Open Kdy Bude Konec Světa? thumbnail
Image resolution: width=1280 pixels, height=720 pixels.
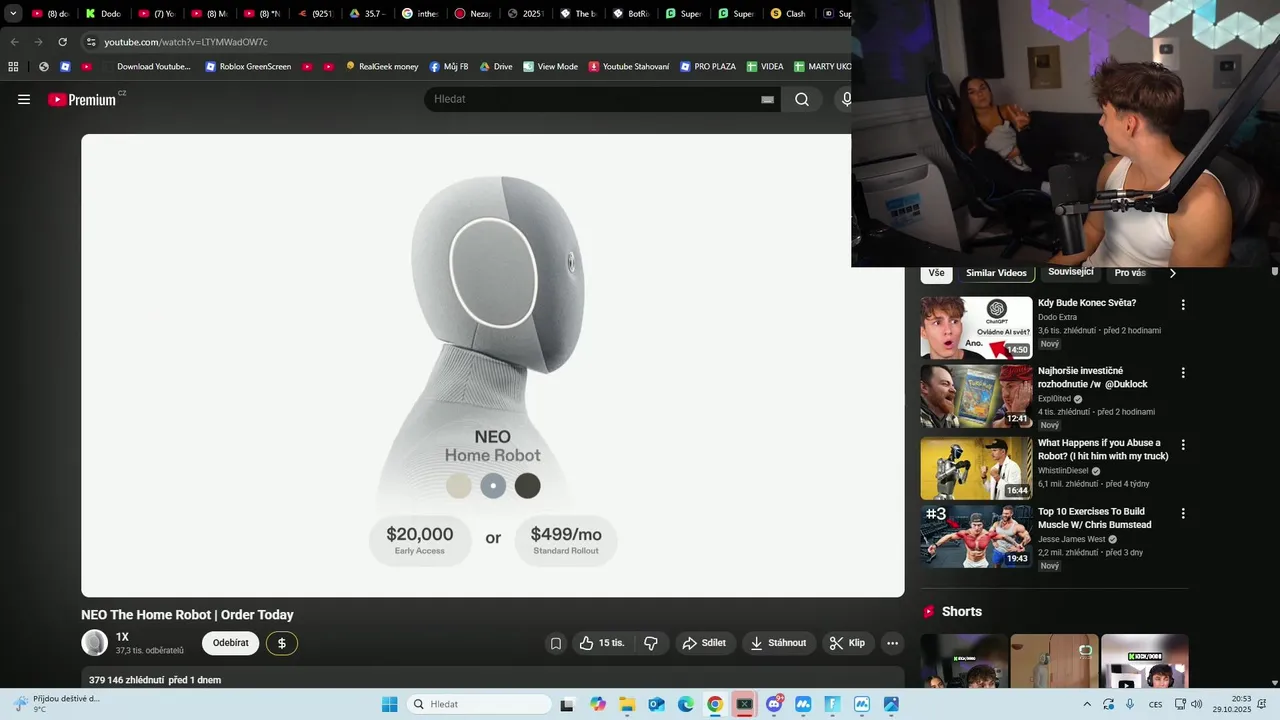[976, 327]
